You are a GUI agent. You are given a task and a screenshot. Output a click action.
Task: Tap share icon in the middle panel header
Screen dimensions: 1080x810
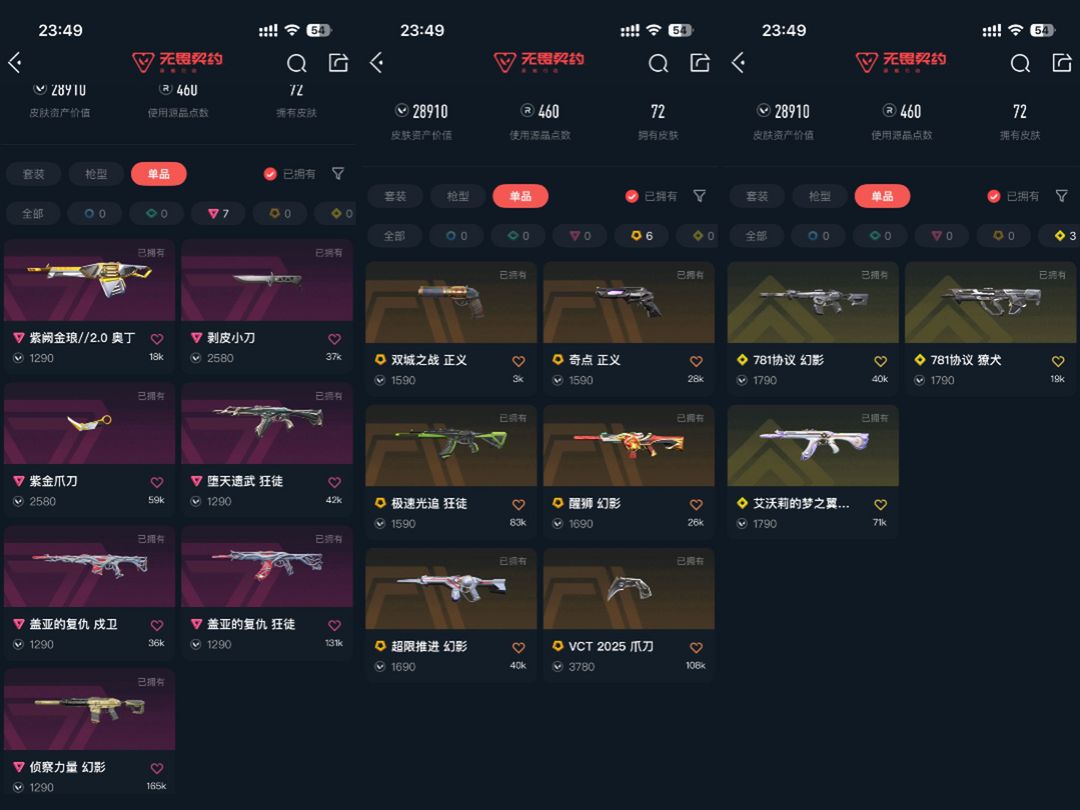pos(700,63)
